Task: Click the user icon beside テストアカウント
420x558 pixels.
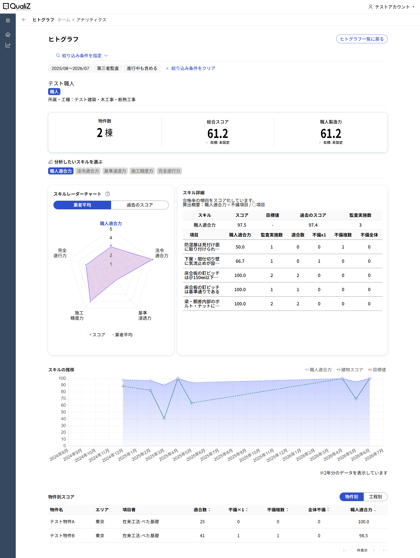Action: pyautogui.click(x=370, y=7)
